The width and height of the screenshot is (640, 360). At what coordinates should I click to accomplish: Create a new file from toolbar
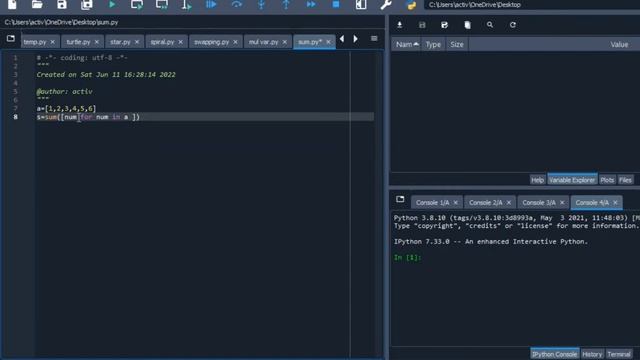(12, 4)
